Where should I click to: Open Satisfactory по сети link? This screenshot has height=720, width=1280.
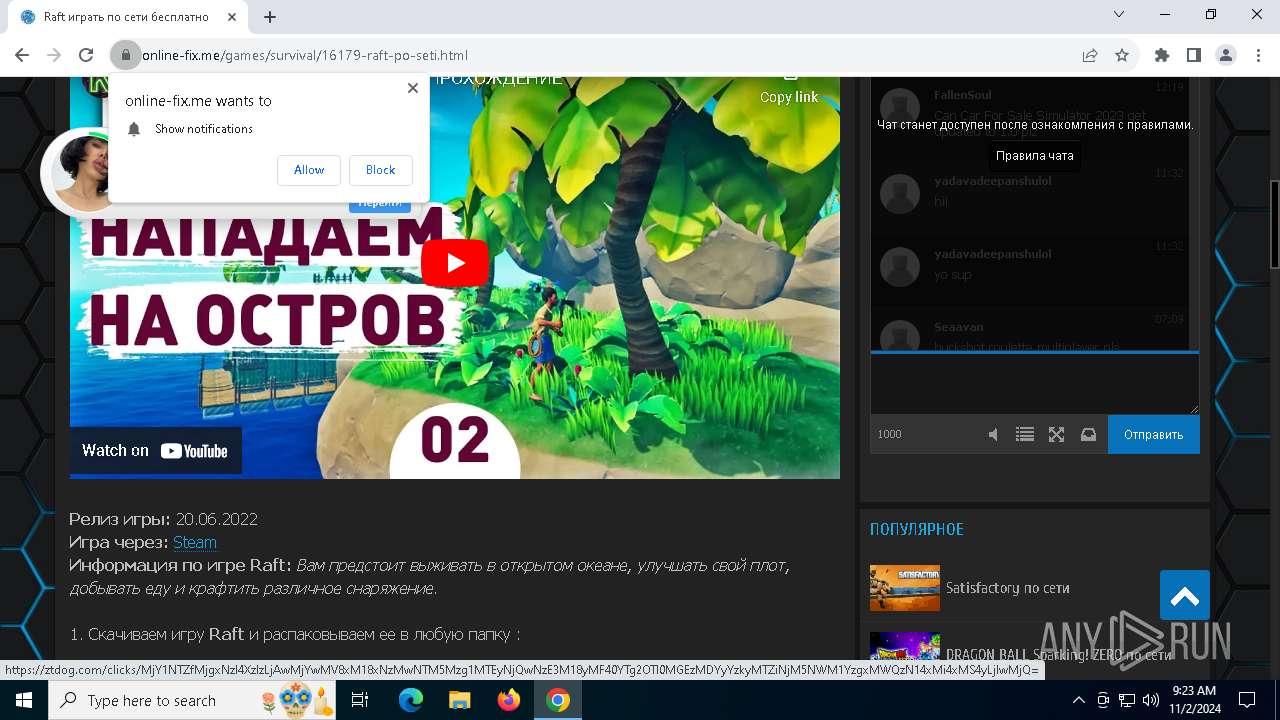coord(1008,588)
